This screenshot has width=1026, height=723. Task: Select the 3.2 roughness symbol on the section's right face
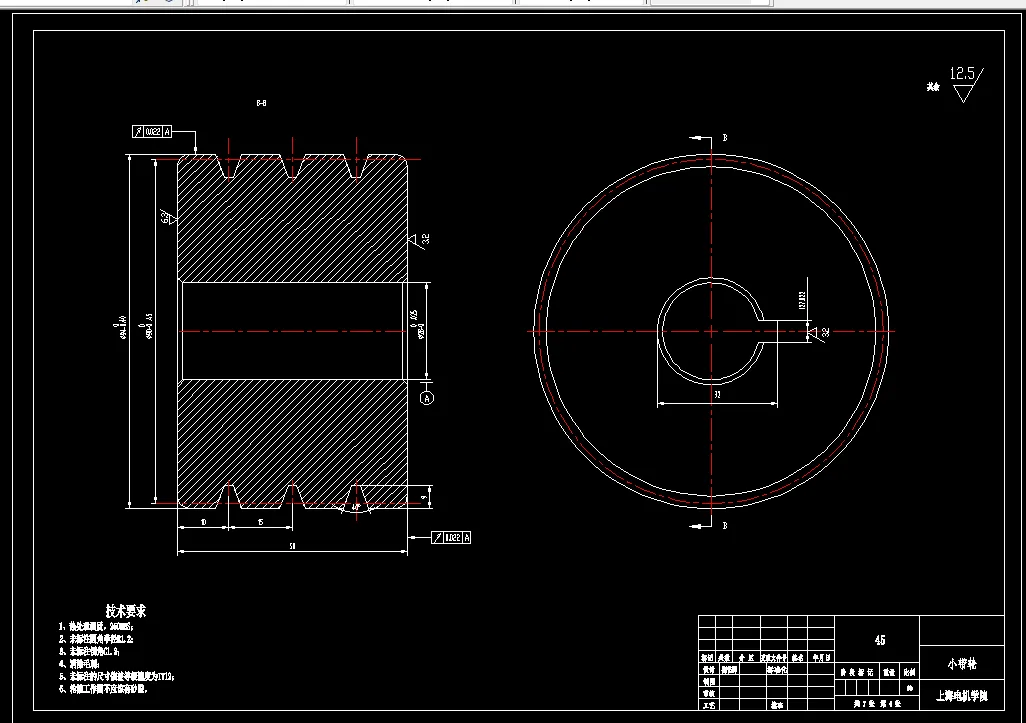(x=419, y=241)
